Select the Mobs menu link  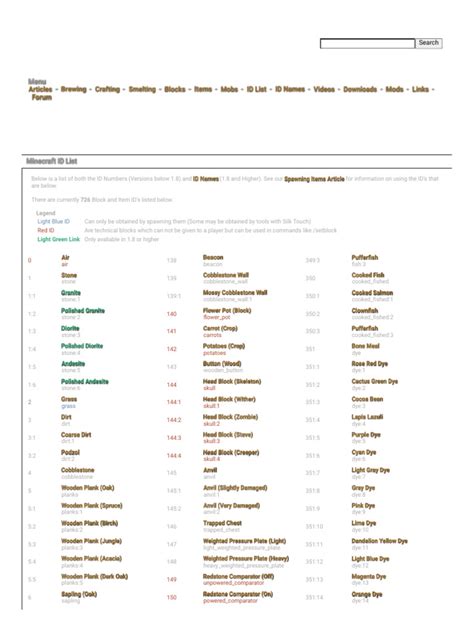pos(229,89)
